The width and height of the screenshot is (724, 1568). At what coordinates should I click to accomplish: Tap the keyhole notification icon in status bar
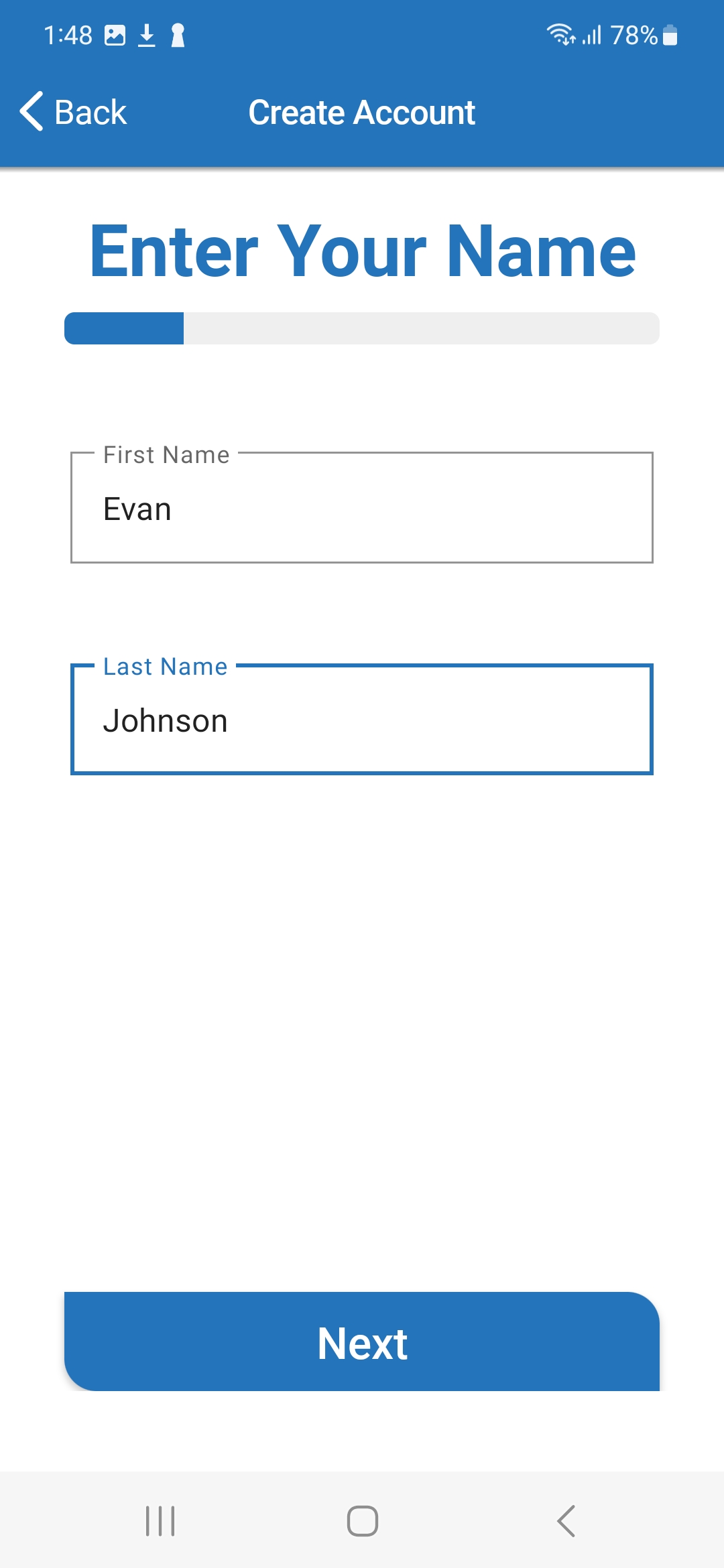click(178, 35)
